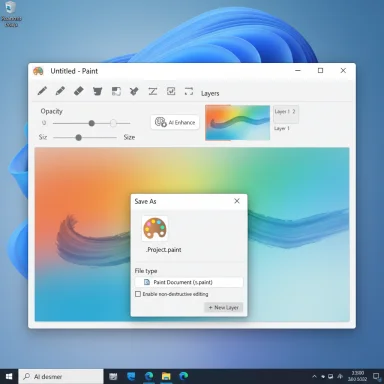This screenshot has height=384, width=384.
Task: Open the rightmost Edge icon in the taskbar
Action: 183,377
